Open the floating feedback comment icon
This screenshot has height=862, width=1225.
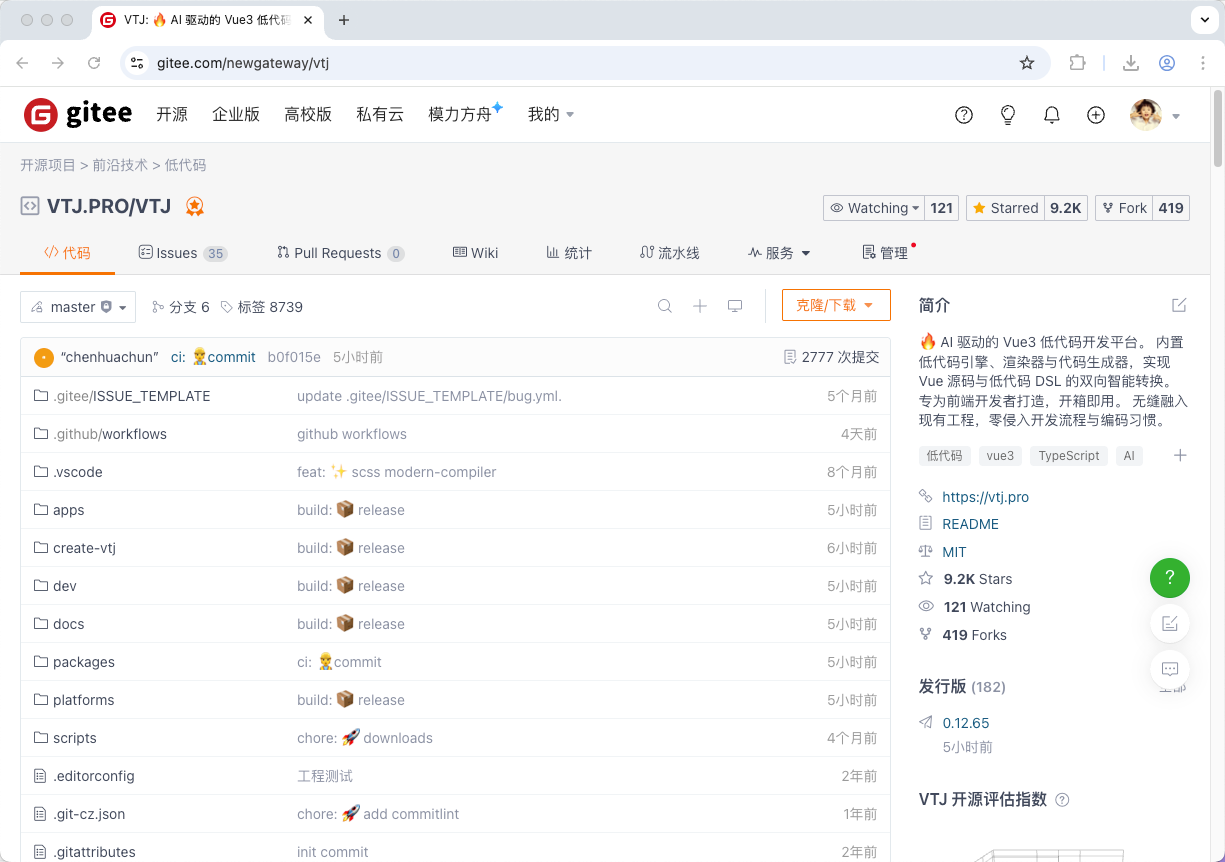click(x=1170, y=669)
